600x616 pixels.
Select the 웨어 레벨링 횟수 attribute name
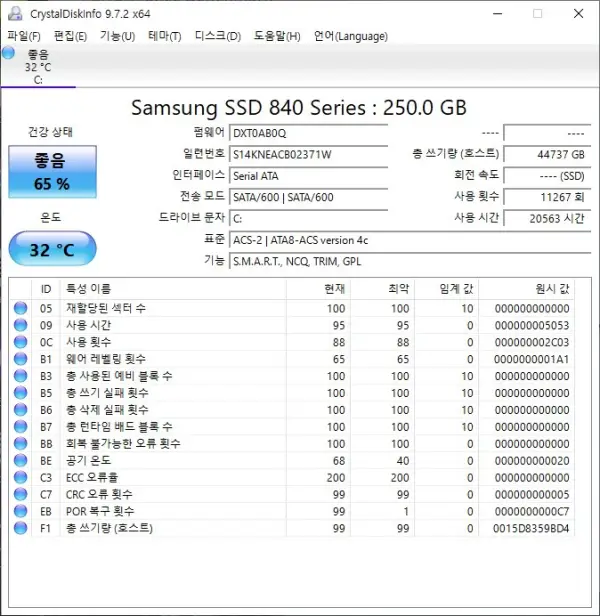point(106,359)
